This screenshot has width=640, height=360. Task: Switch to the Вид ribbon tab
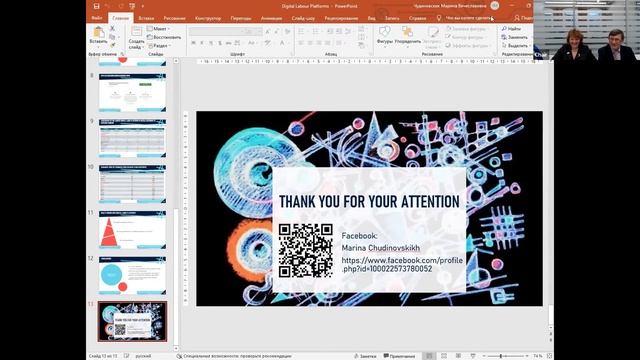pos(371,18)
